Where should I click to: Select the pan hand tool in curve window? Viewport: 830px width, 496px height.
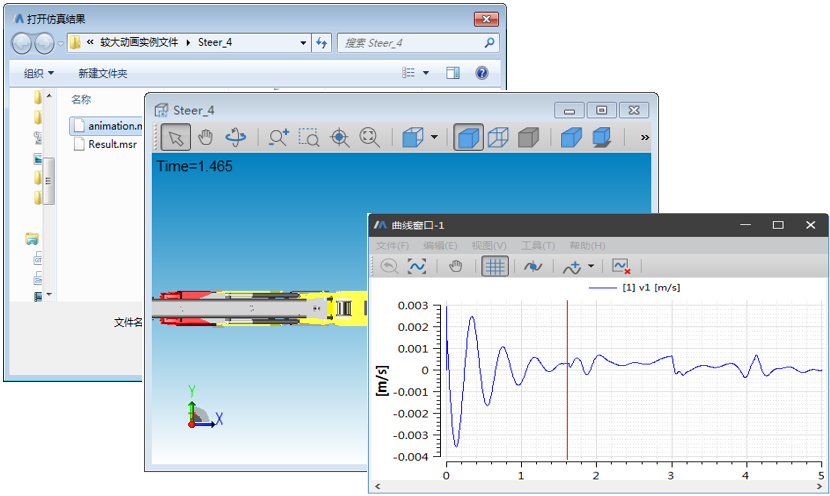click(456, 266)
